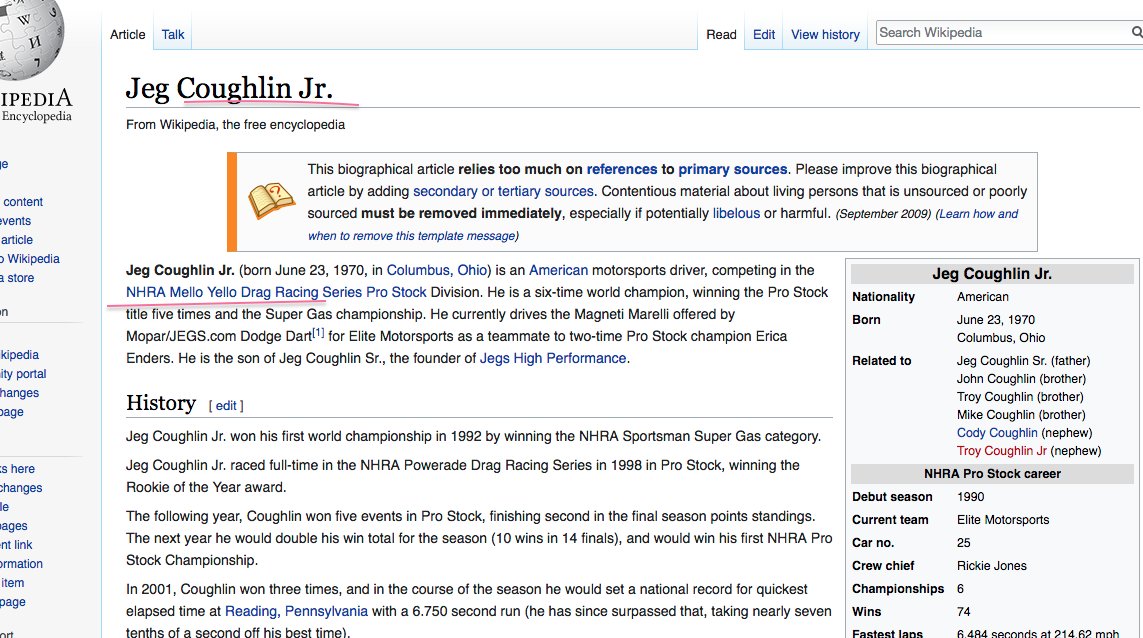Click 'Jeg Coughlin Sr. (father)' in infobox
The width and height of the screenshot is (1143, 638).
[x=1023, y=361]
